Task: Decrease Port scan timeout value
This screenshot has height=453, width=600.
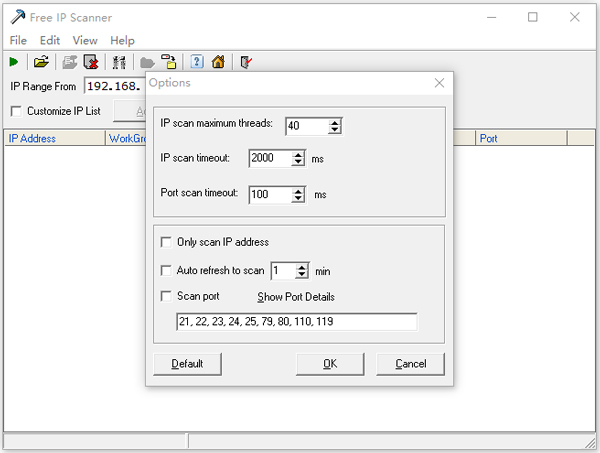Action: tap(298, 198)
